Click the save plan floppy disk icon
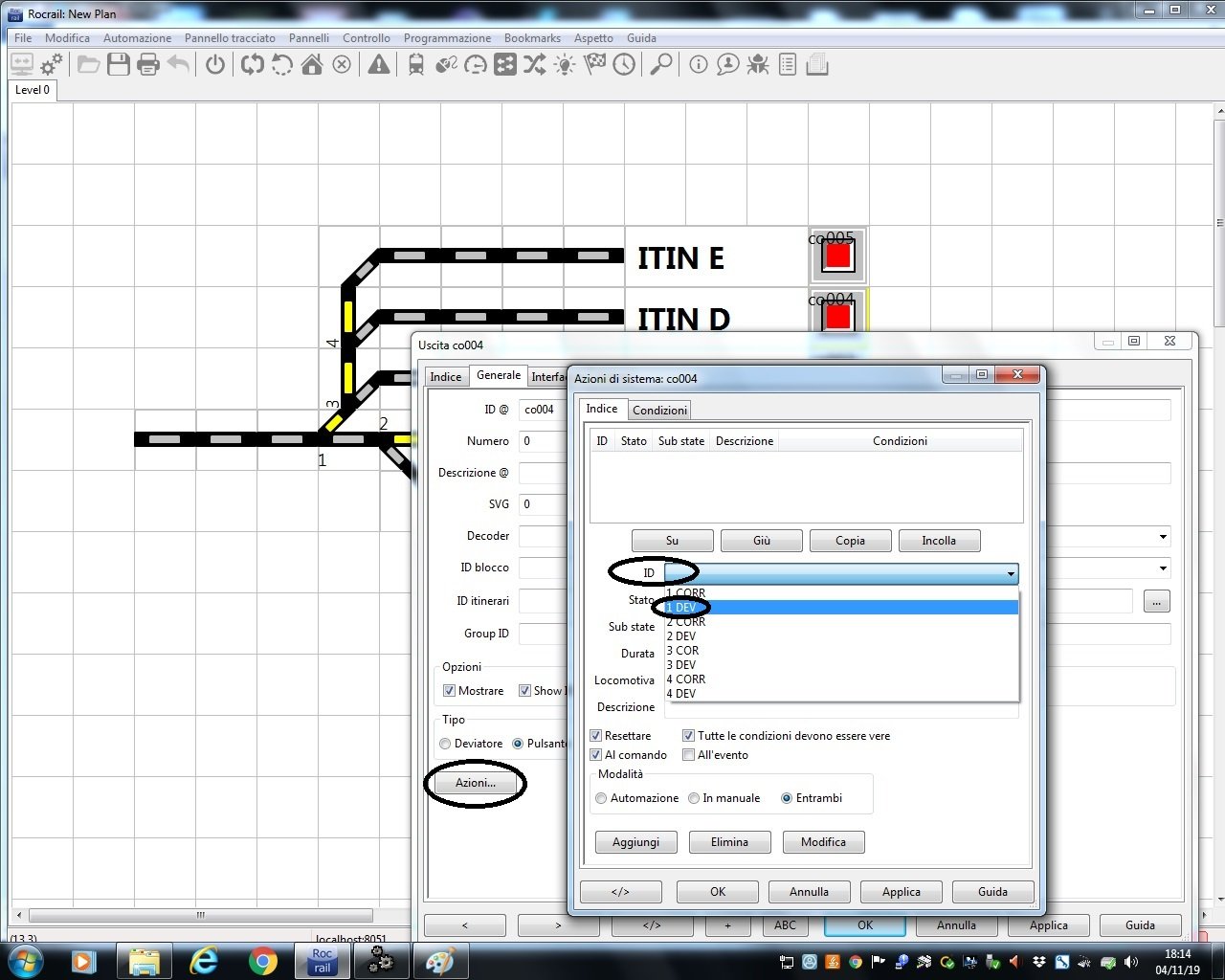The width and height of the screenshot is (1225, 980). click(x=119, y=65)
